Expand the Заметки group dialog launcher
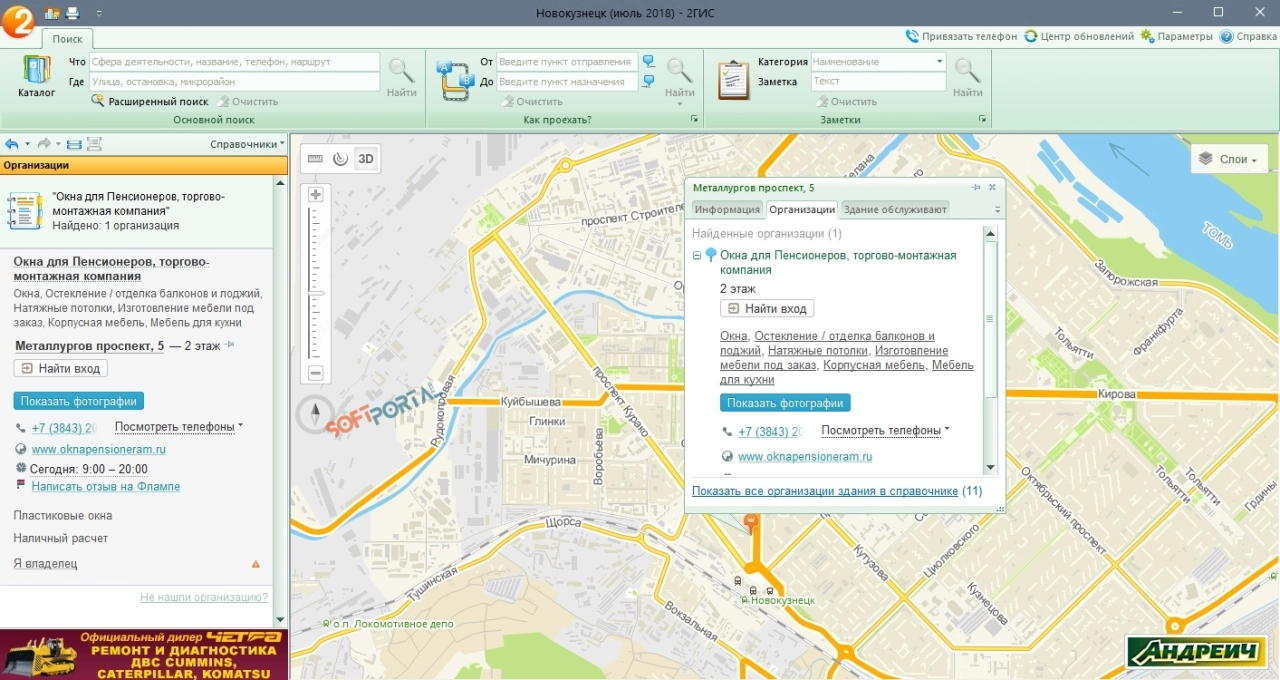 983,120
